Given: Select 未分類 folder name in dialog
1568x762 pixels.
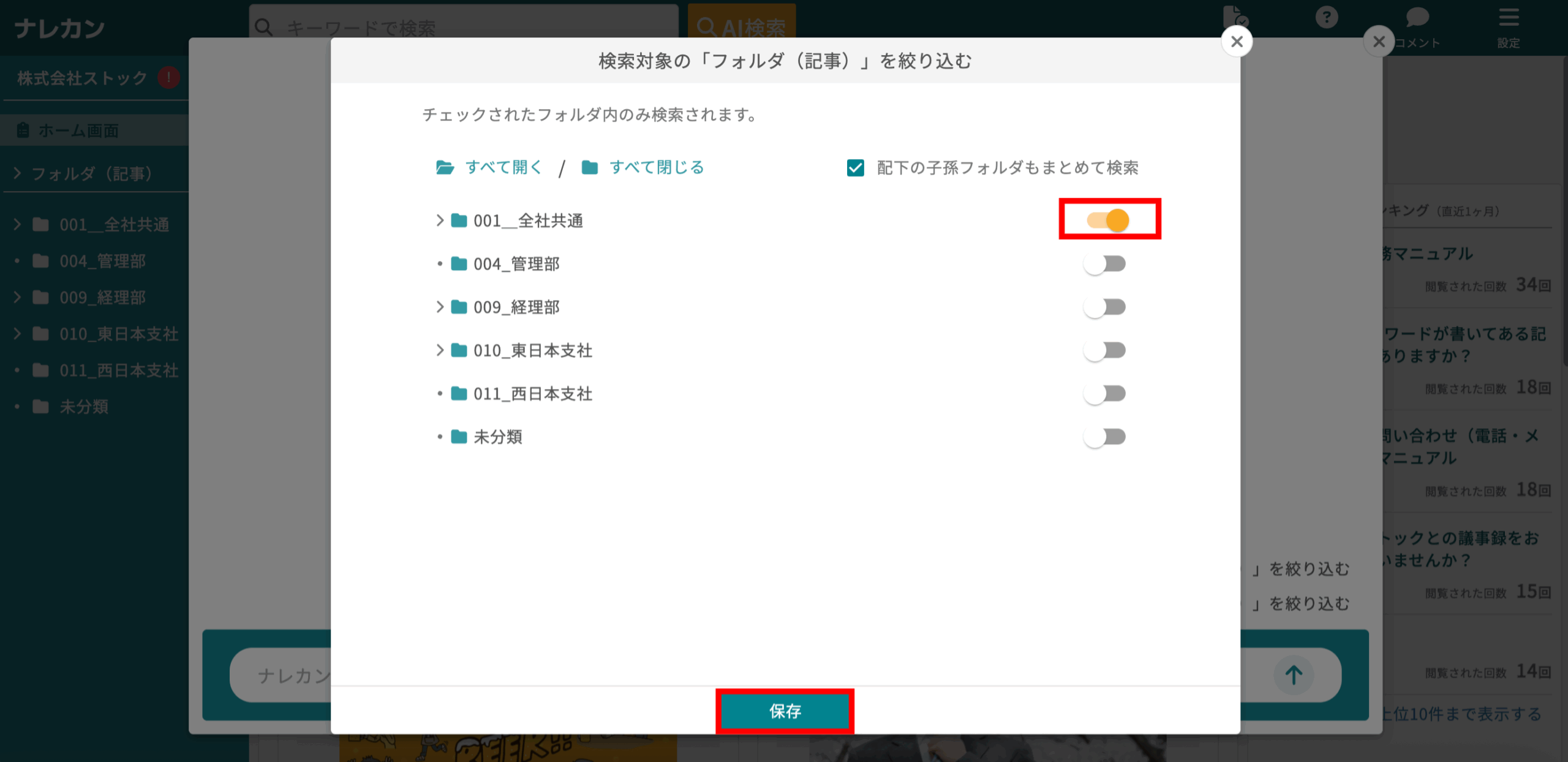Looking at the screenshot, I should pyautogui.click(x=497, y=437).
